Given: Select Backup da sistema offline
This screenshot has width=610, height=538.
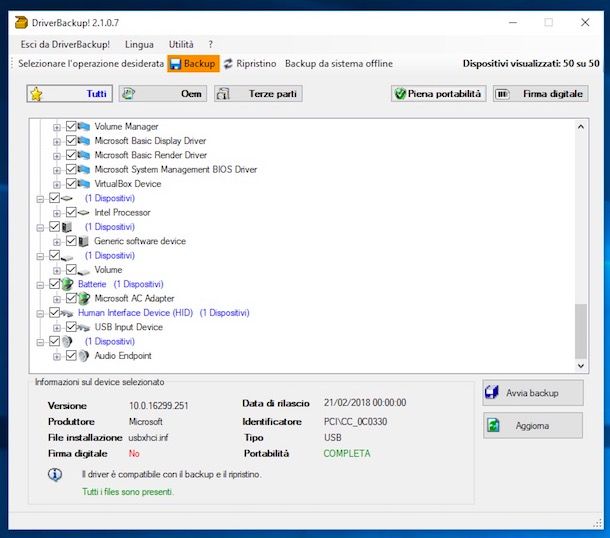Looking at the screenshot, I should pyautogui.click(x=339, y=63).
